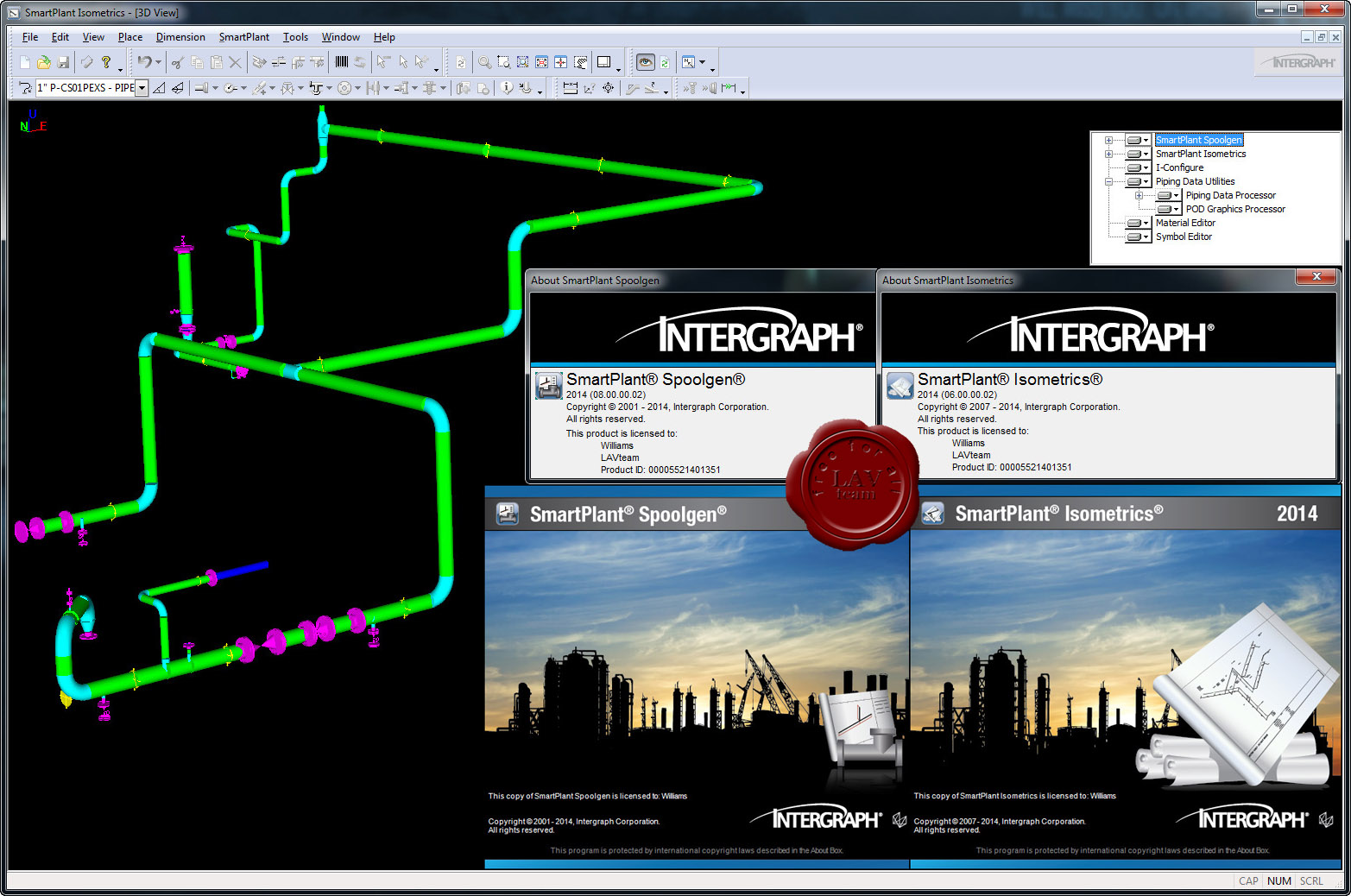The height and width of the screenshot is (896, 1351).
Task: Open the Help menu
Action: click(x=384, y=37)
